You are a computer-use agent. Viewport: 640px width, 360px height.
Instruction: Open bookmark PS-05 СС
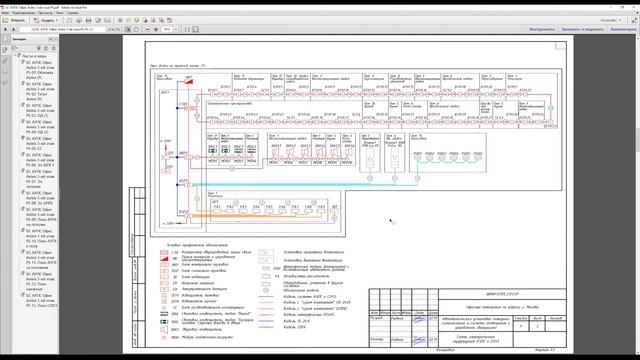[40, 143]
